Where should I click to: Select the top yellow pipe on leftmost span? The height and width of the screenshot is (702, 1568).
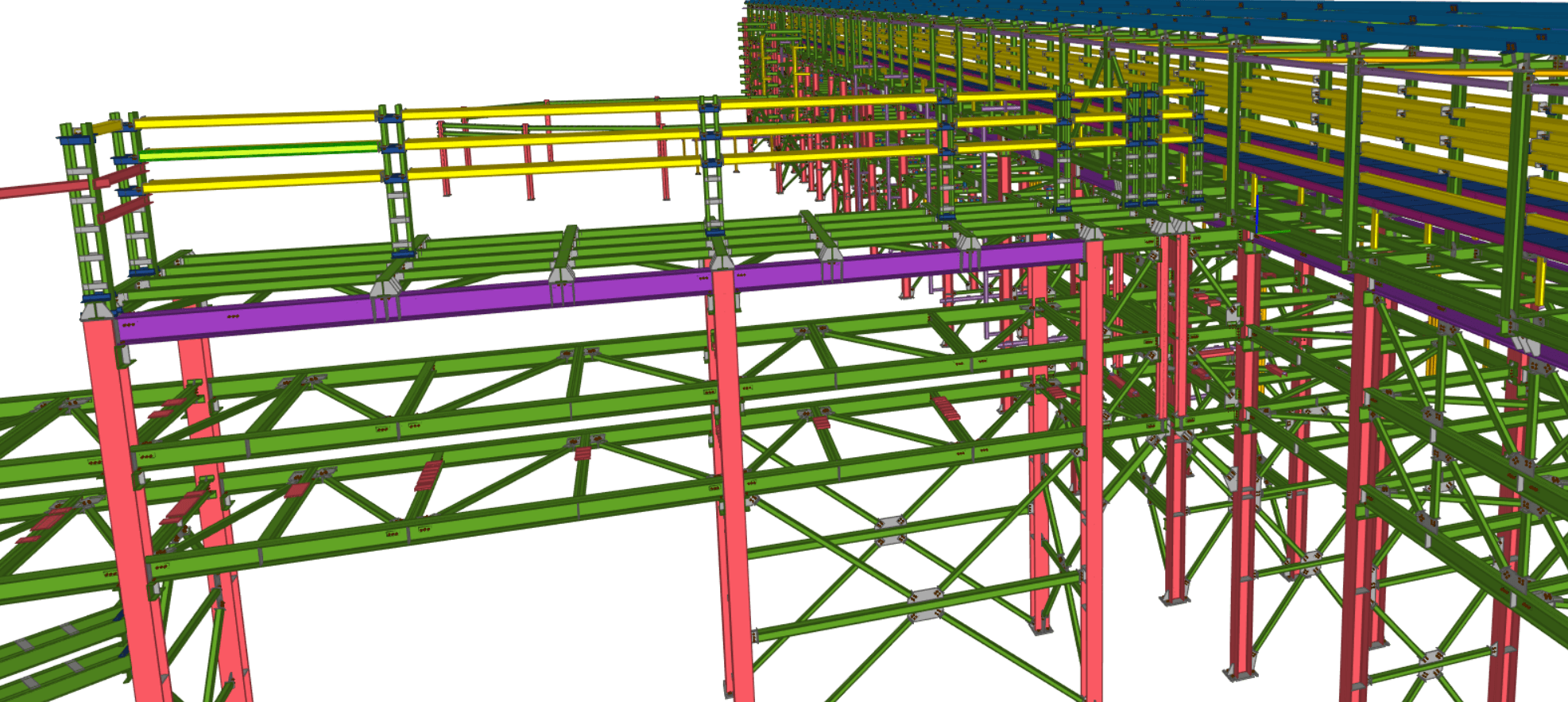click(x=254, y=120)
